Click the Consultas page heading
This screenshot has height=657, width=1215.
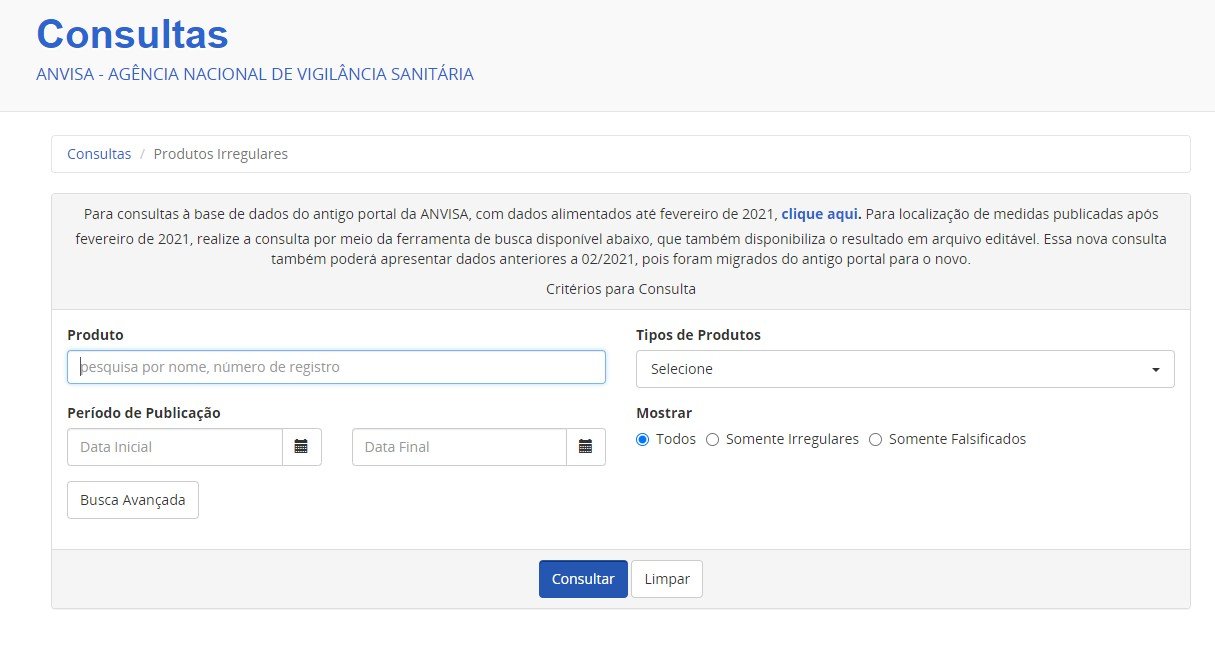[131, 34]
